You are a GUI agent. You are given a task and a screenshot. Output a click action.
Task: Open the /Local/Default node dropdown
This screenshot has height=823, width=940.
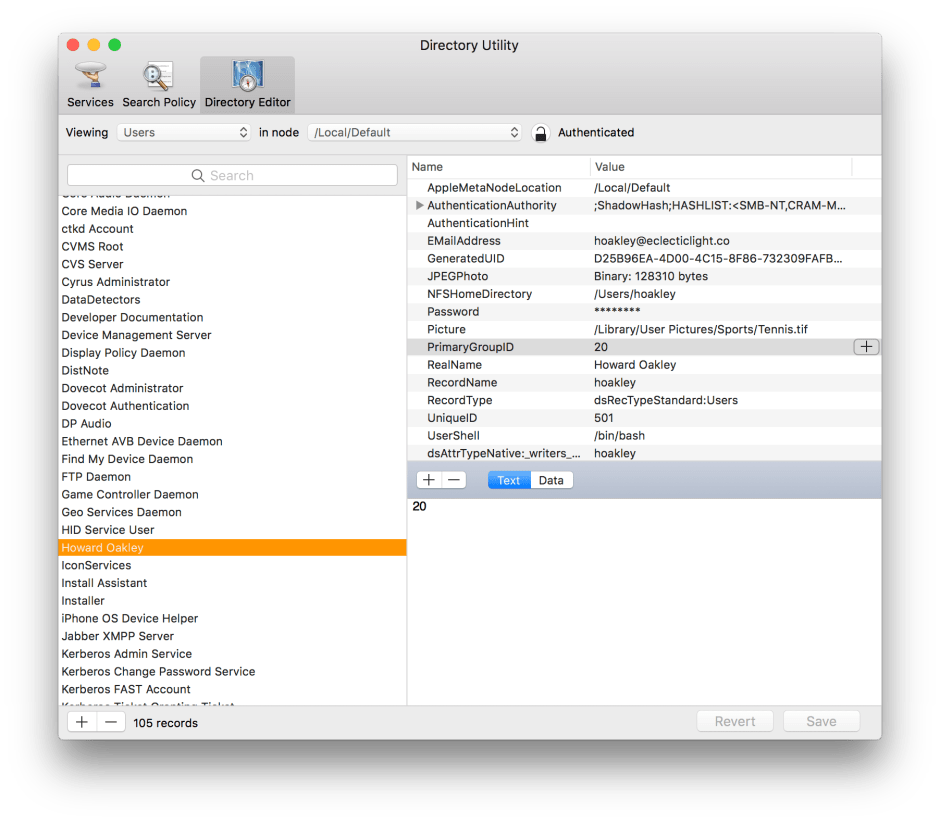[415, 132]
